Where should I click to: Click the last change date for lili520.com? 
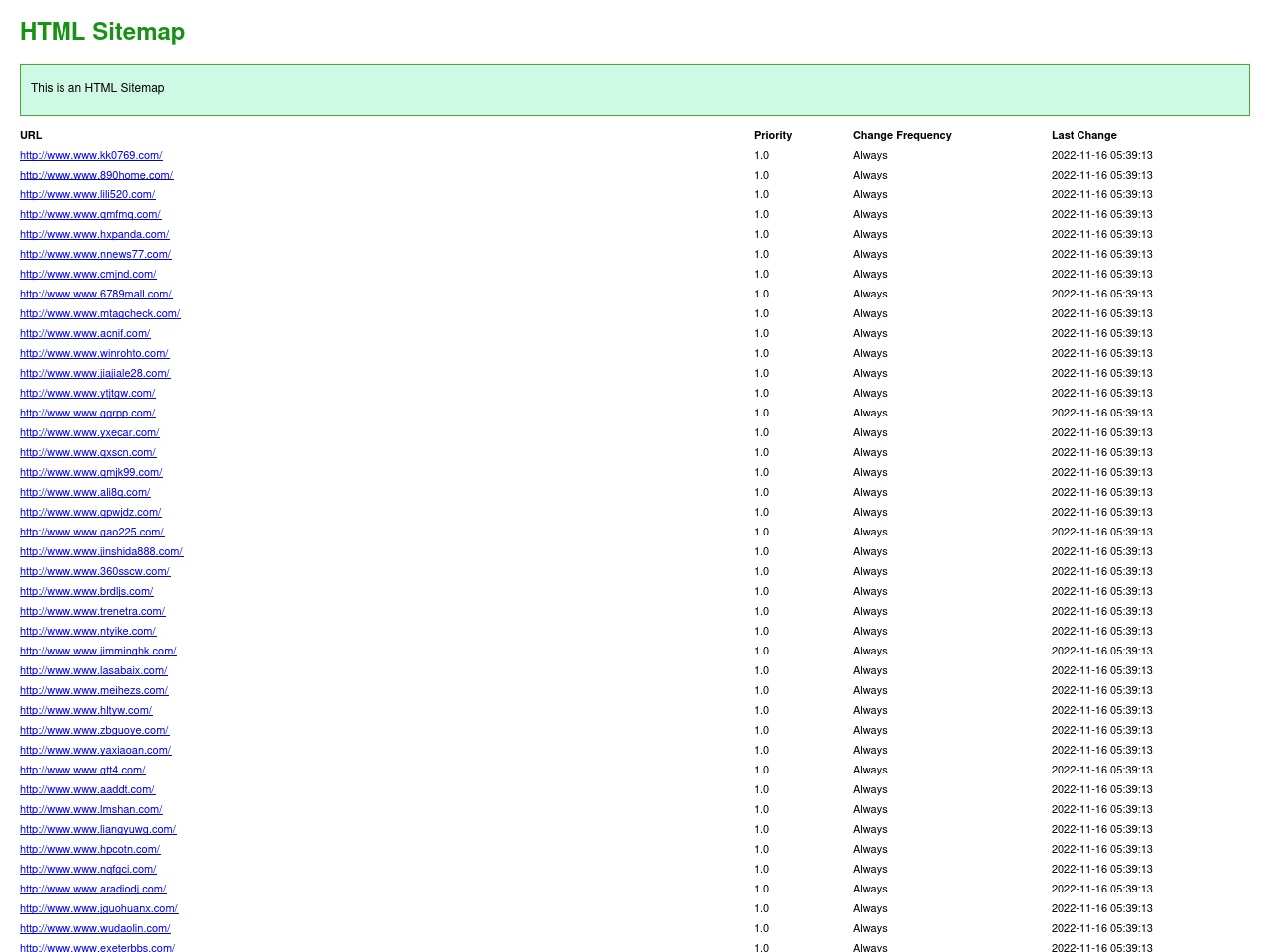point(1102,194)
